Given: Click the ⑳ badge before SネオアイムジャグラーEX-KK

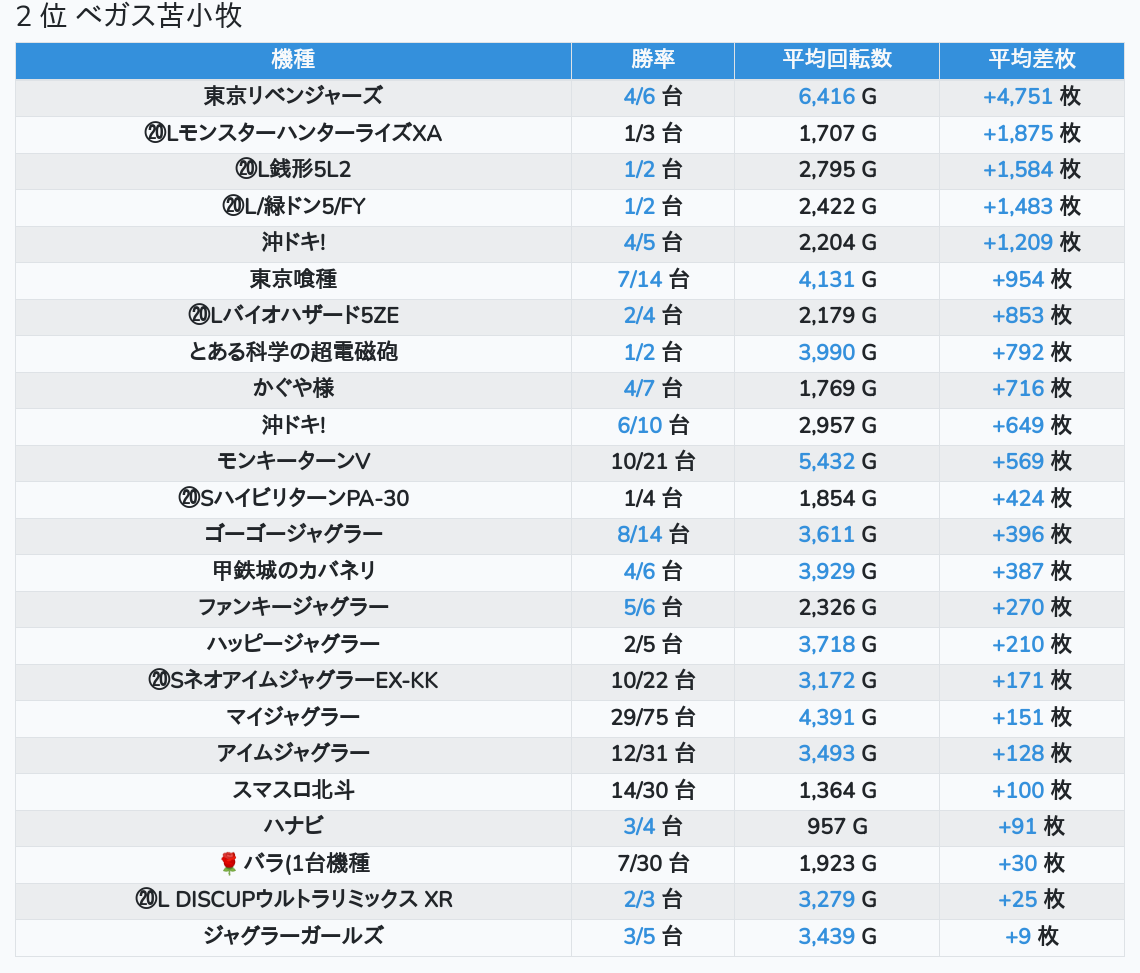Looking at the screenshot, I should (x=159, y=681).
